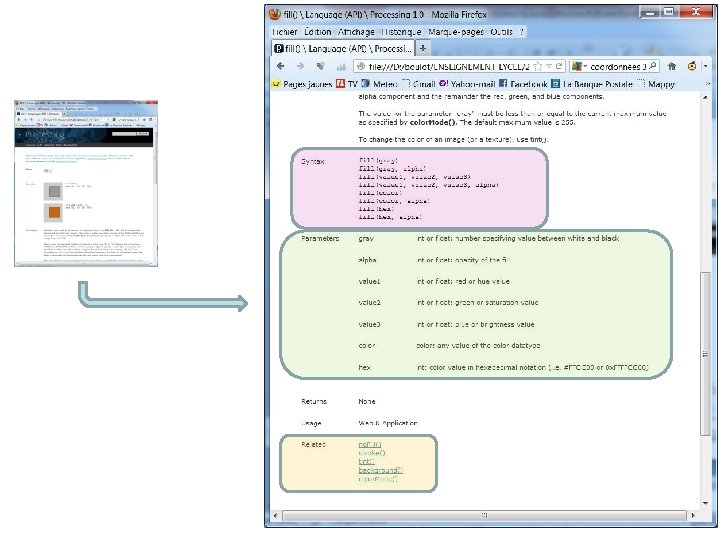The width and height of the screenshot is (720, 540).
Task: Show more bookmarks with the chevron
Action: [x=708, y=84]
